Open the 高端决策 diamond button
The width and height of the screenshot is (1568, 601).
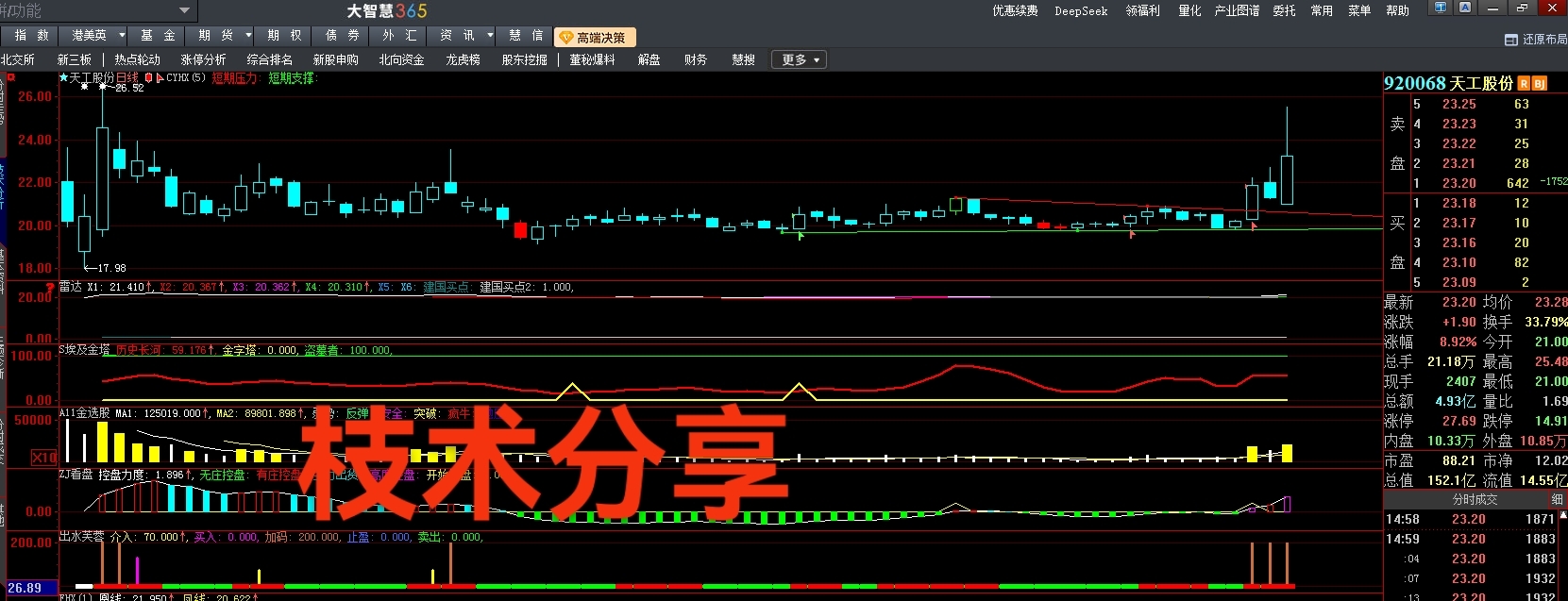click(595, 37)
